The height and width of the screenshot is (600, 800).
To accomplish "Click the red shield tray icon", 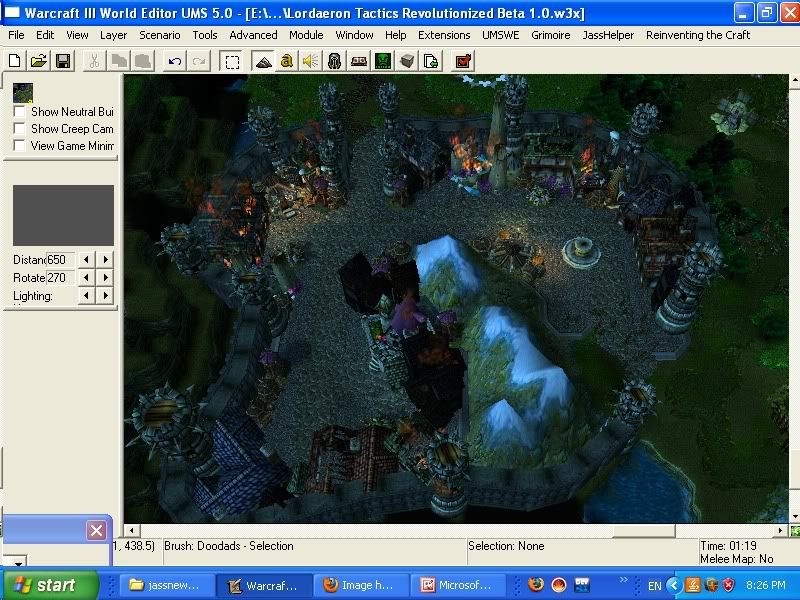I will (729, 585).
